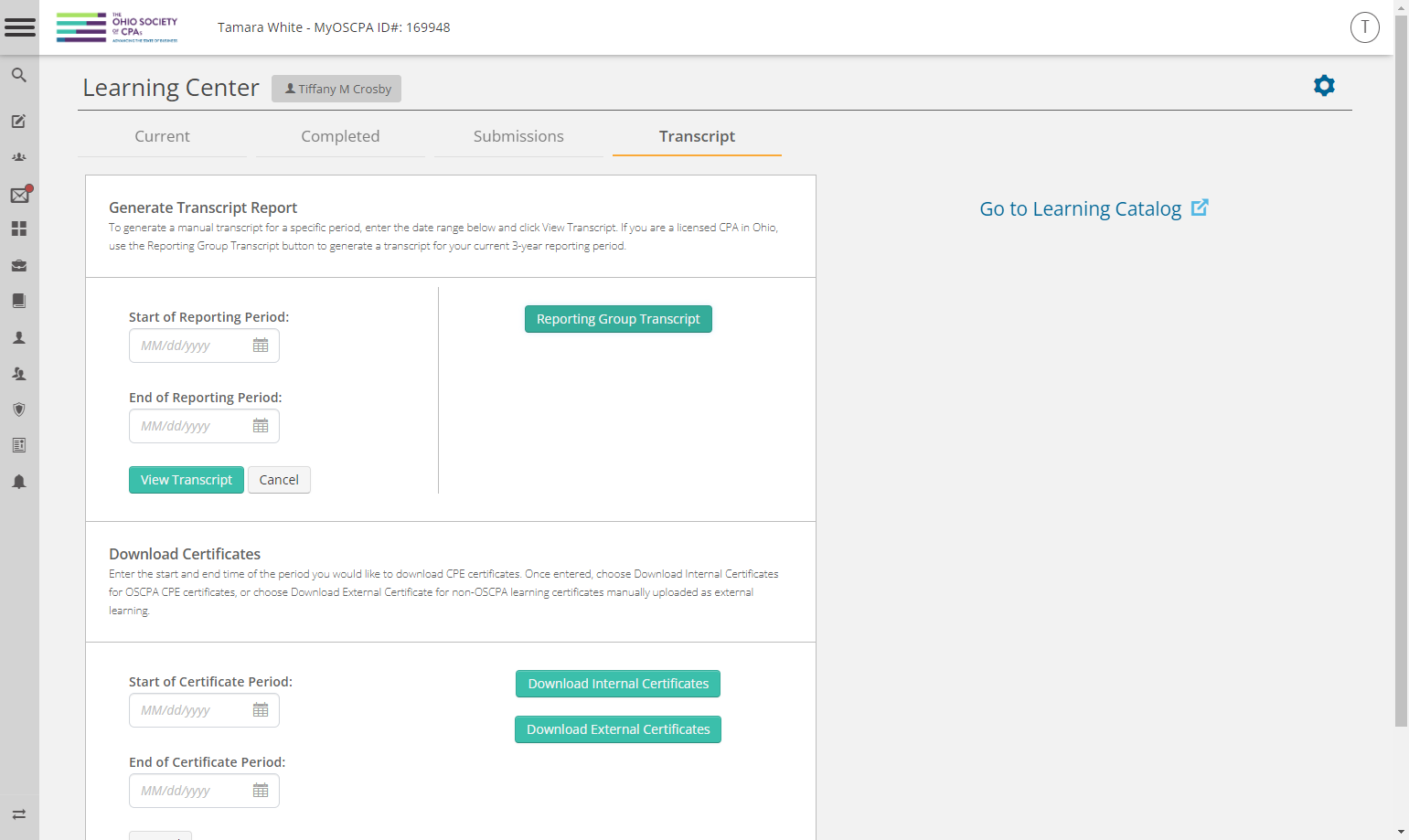The width and height of the screenshot is (1409, 840).
Task: Switch to the Current tab
Action: 162,136
